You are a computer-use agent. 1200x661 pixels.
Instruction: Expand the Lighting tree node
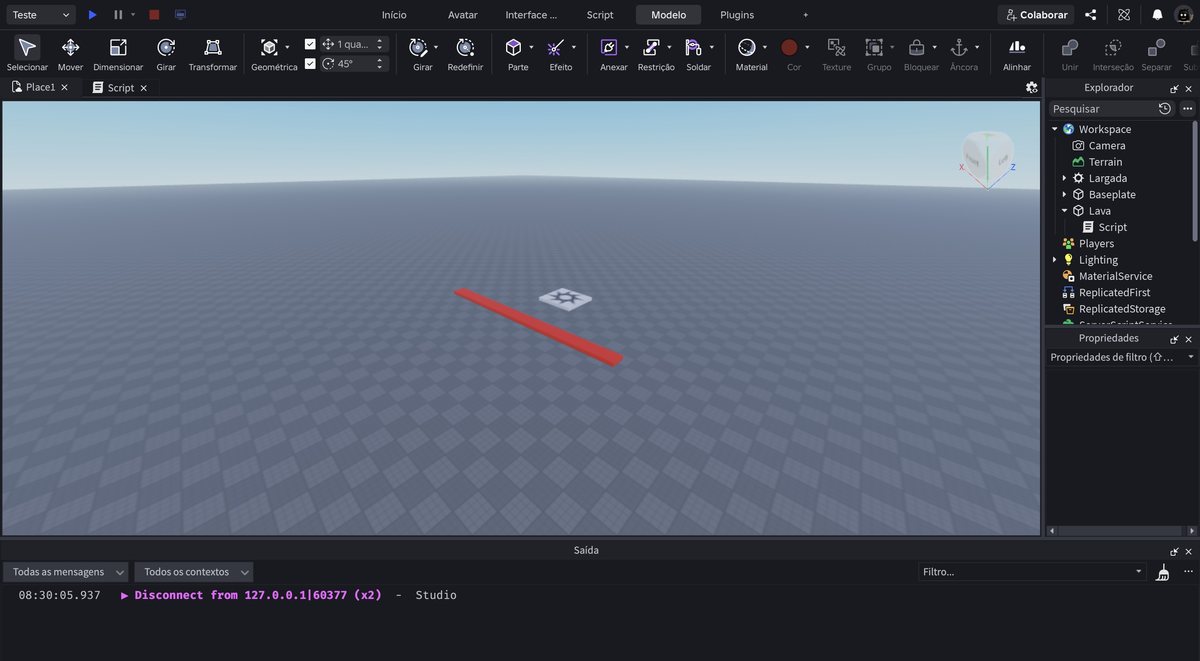click(x=1055, y=260)
